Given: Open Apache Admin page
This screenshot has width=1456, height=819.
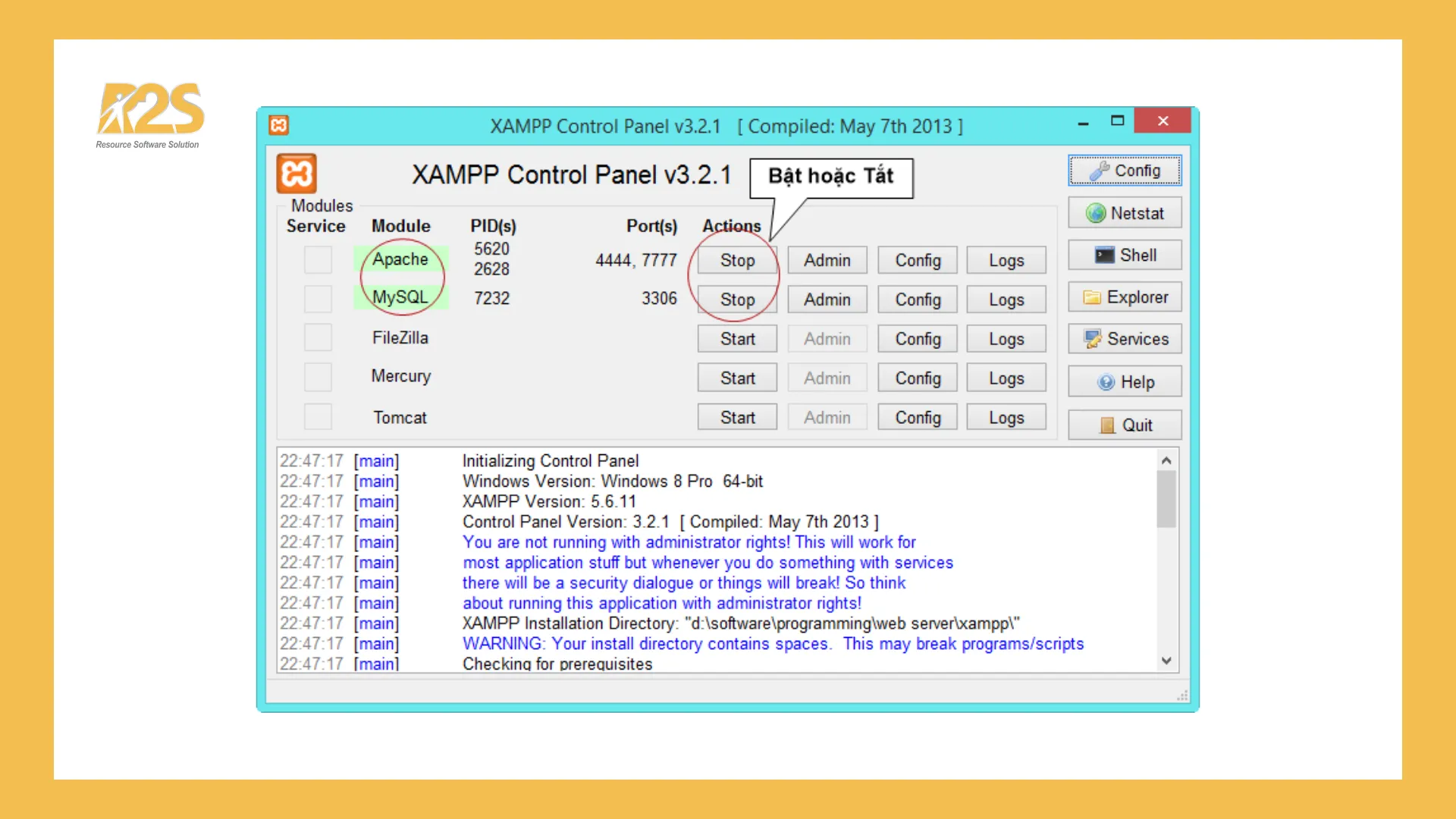Looking at the screenshot, I should (x=827, y=260).
